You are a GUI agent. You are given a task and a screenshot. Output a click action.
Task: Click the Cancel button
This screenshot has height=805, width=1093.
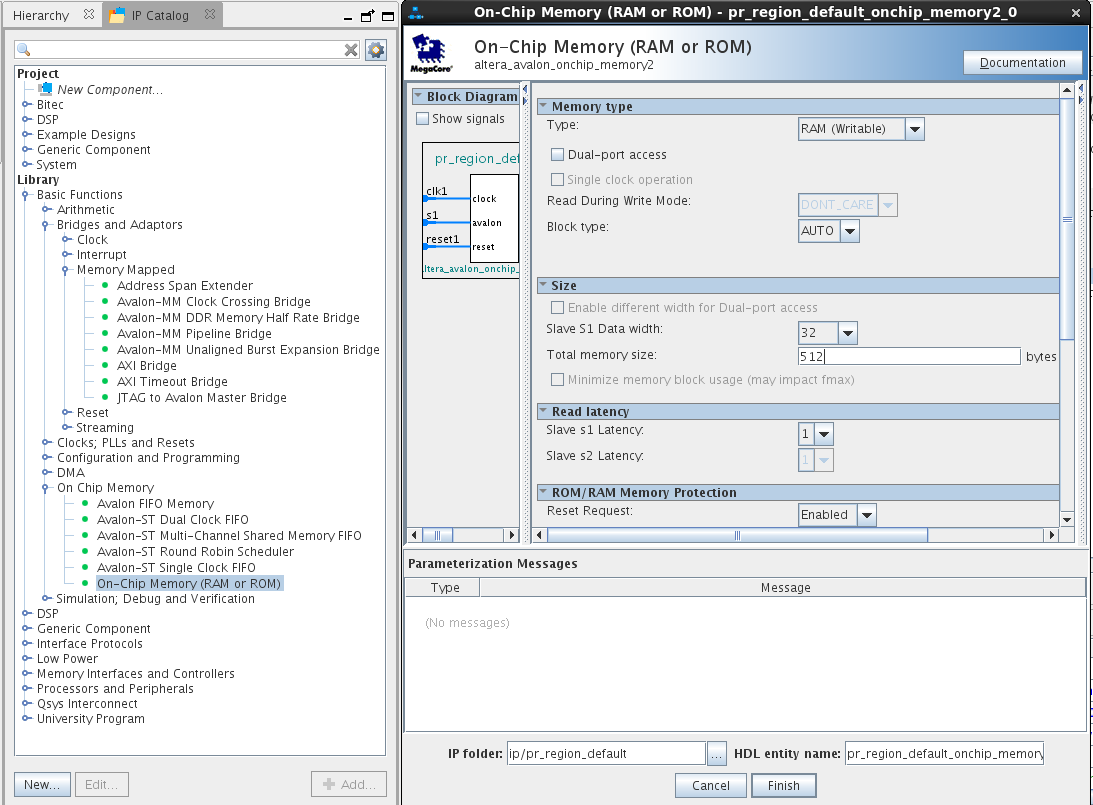[710, 785]
